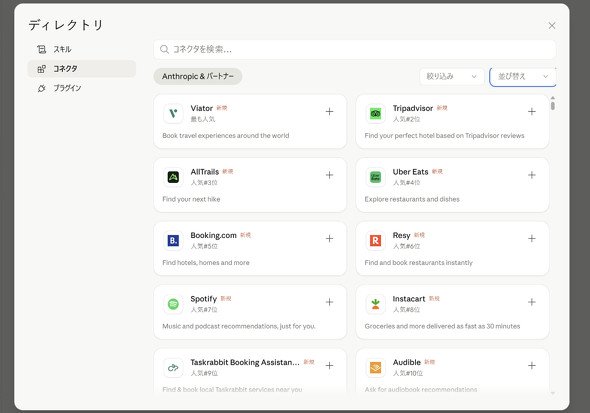Click the Instacart carrot logo icon
This screenshot has width=590, height=413.
(375, 304)
